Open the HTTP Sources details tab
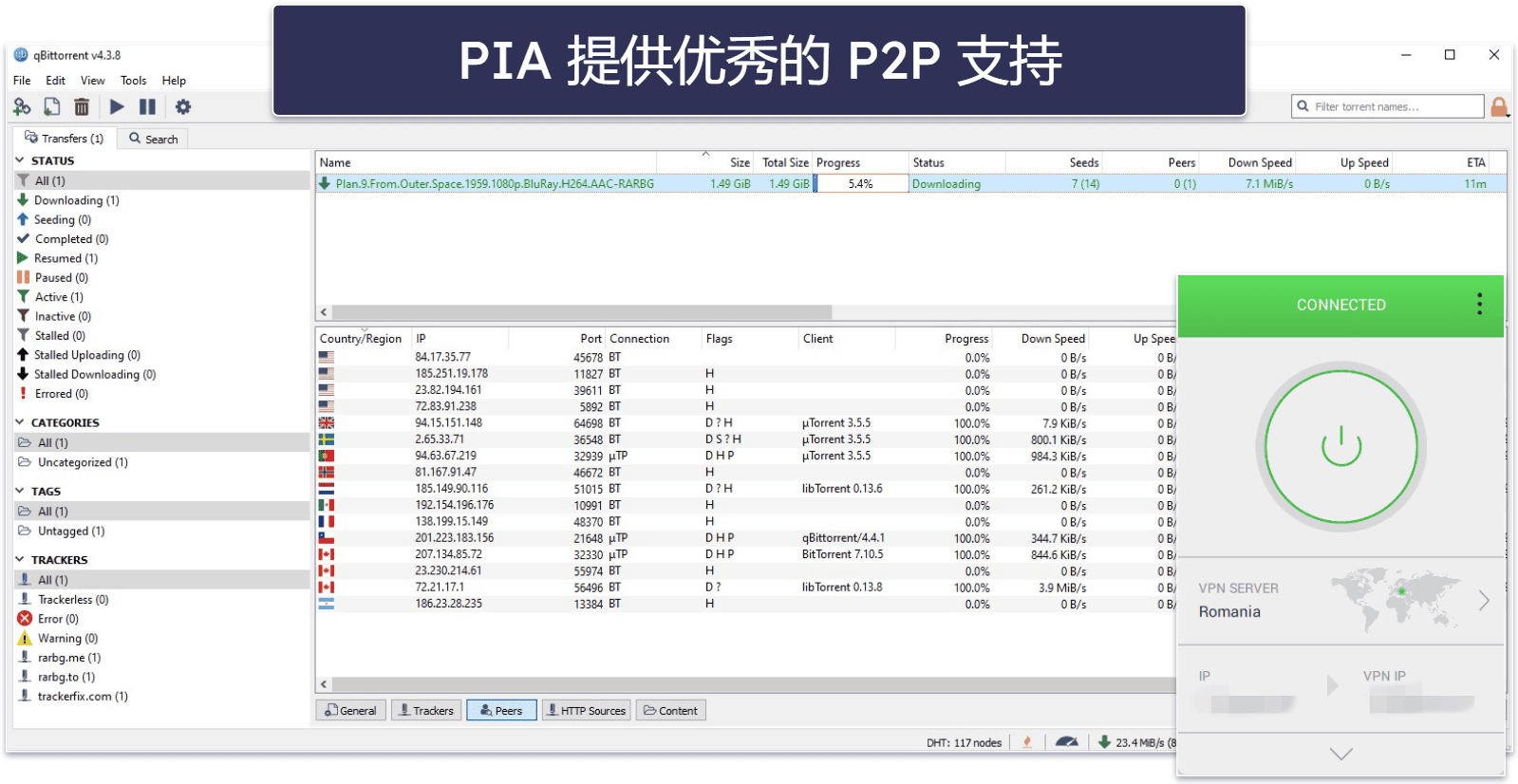Image resolution: width=1518 pixels, height=784 pixels. 586,711
